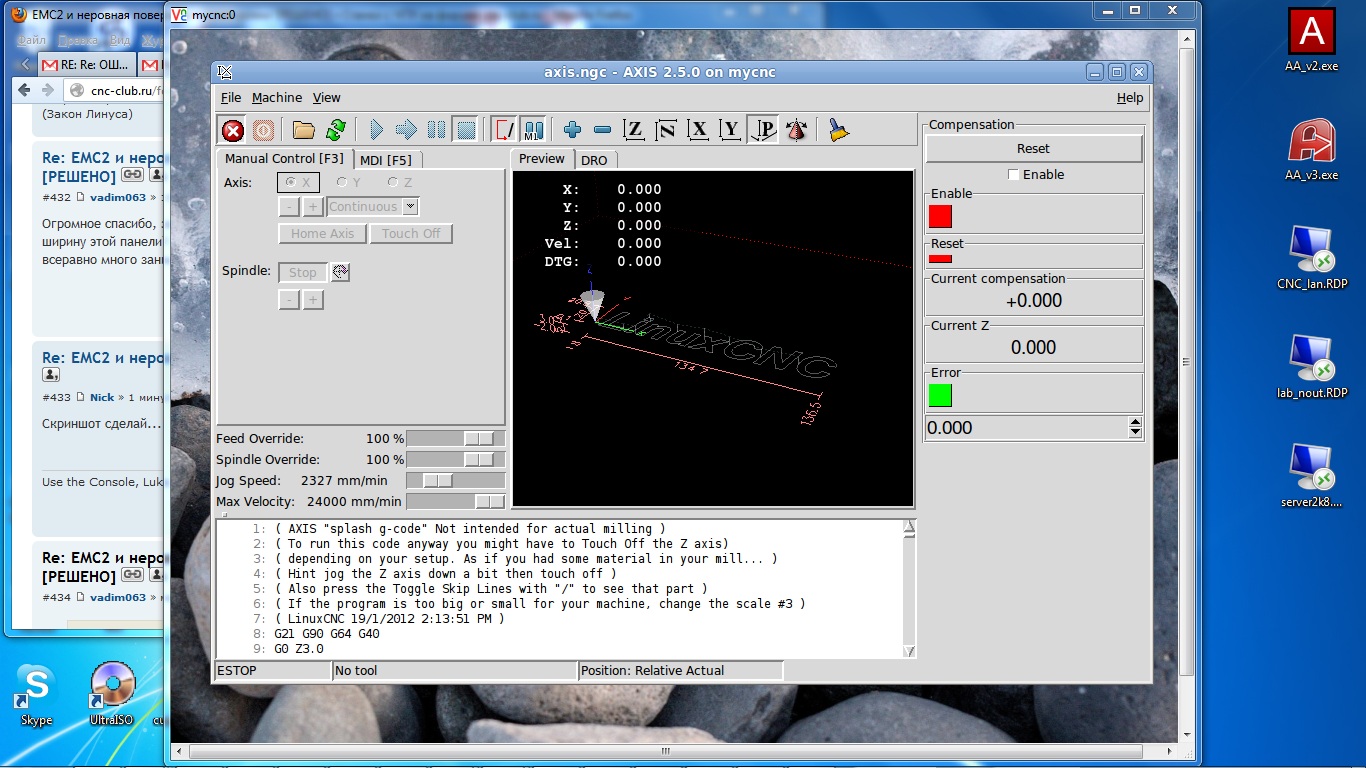Screen dimensions: 1366x768
Task: Clear live plot with the brush icon
Action: coord(839,130)
